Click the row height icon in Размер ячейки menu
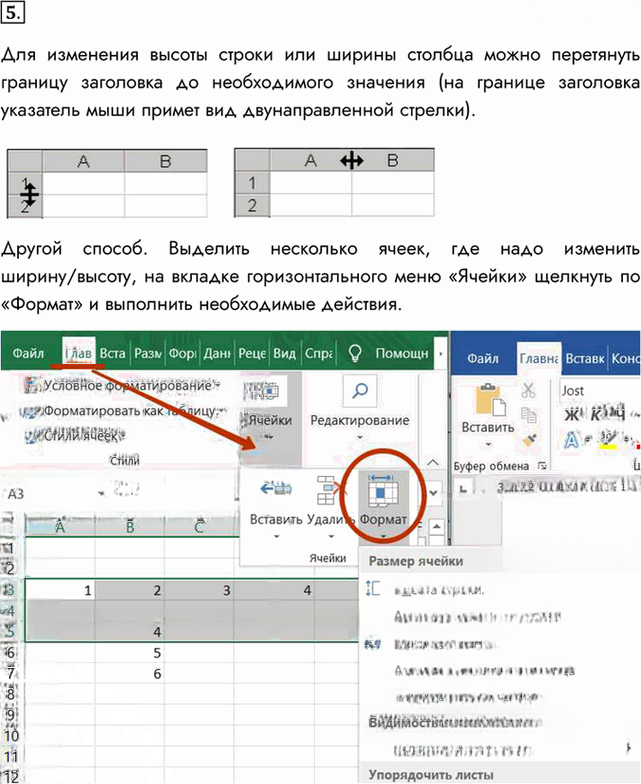 [373, 588]
